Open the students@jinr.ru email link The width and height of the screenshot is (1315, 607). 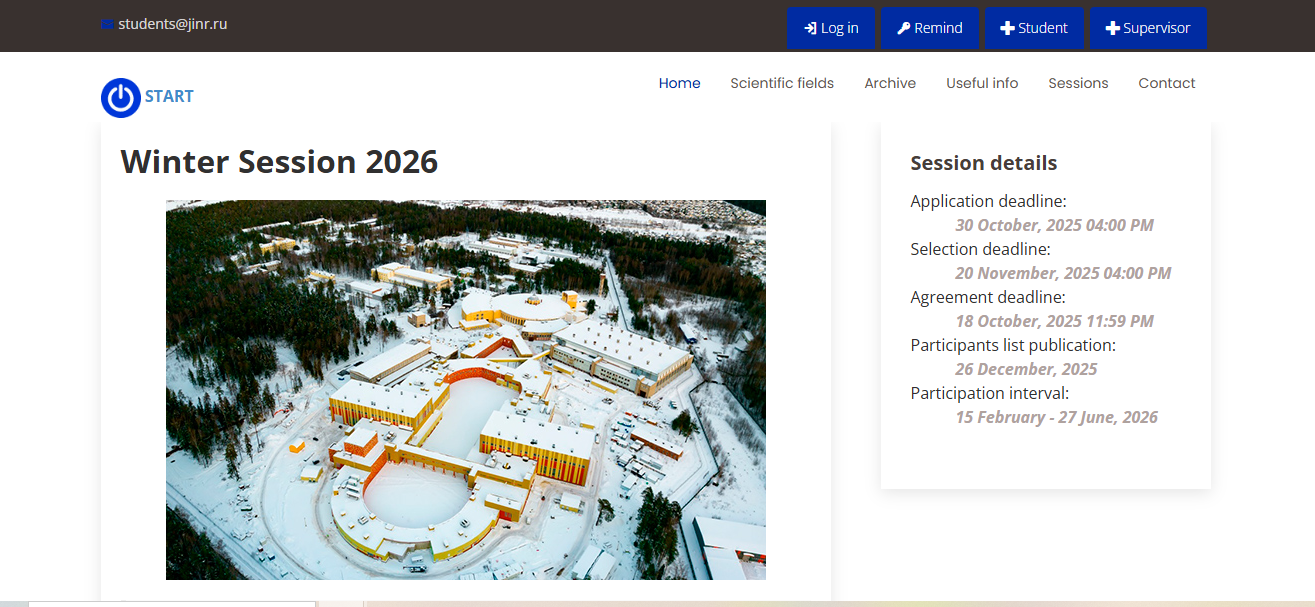(x=172, y=24)
